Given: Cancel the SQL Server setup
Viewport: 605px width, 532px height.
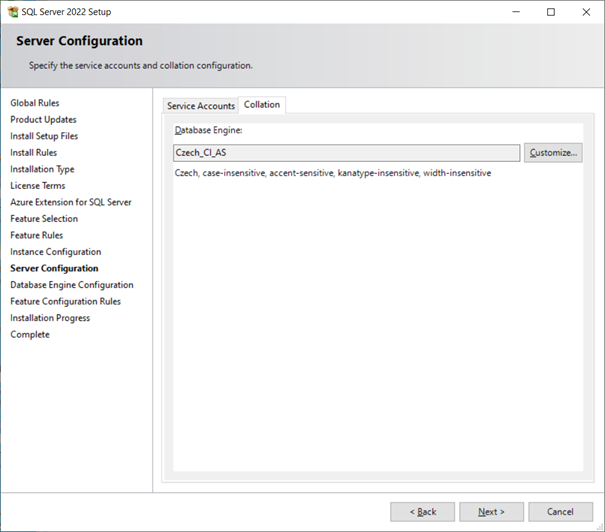Looking at the screenshot, I should 560,512.
